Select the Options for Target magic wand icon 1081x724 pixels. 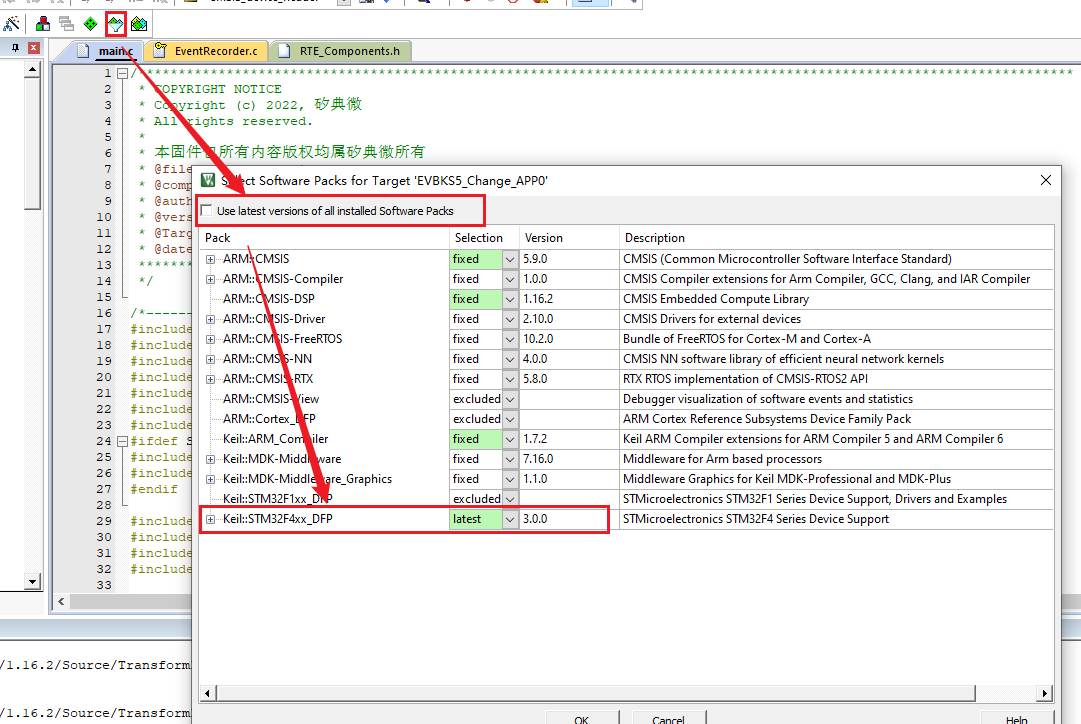13,25
